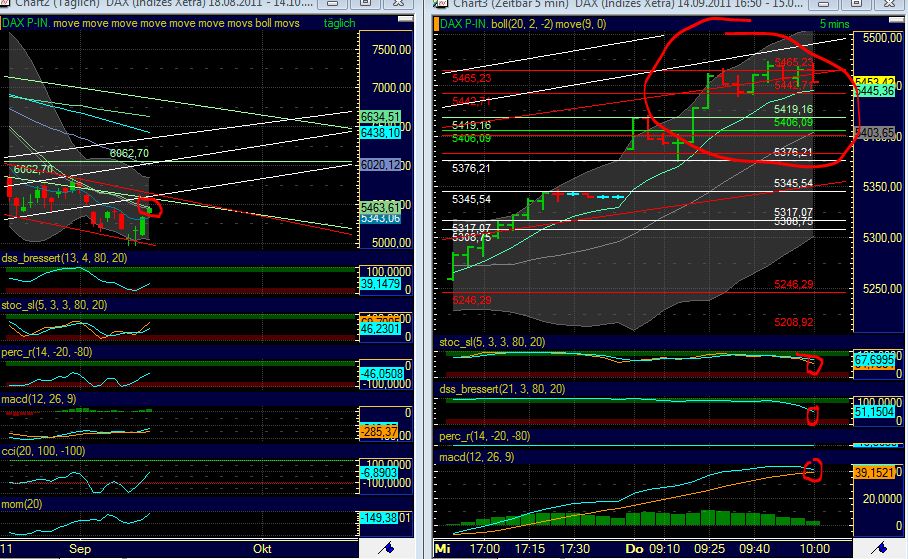Click the 6634,51 price tag
Screen dimensions: 908x559
point(380,117)
